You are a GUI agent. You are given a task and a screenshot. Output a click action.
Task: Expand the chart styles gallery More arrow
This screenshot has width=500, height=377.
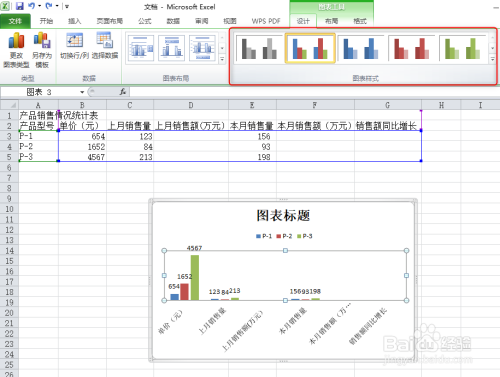492,59
